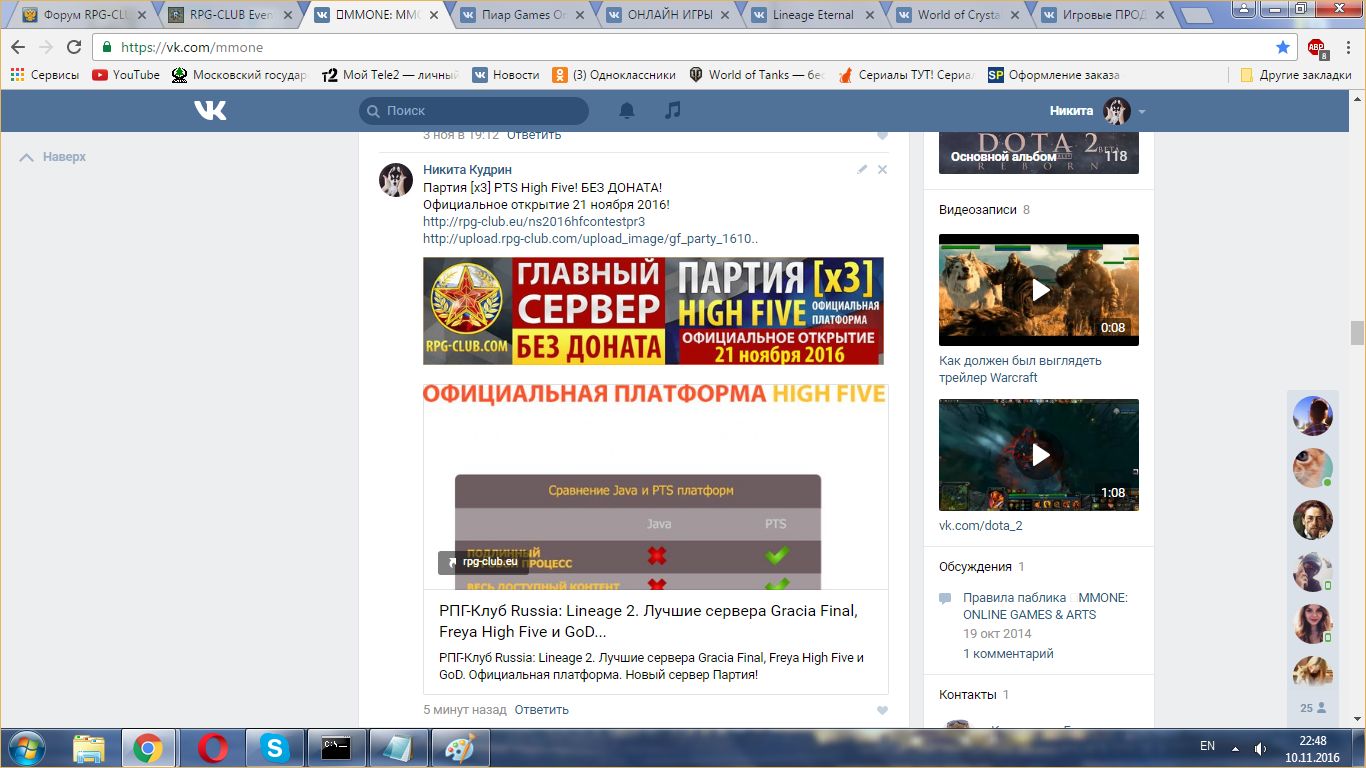
Task: Open the vk.com/dota_2 video title
Action: (980, 526)
